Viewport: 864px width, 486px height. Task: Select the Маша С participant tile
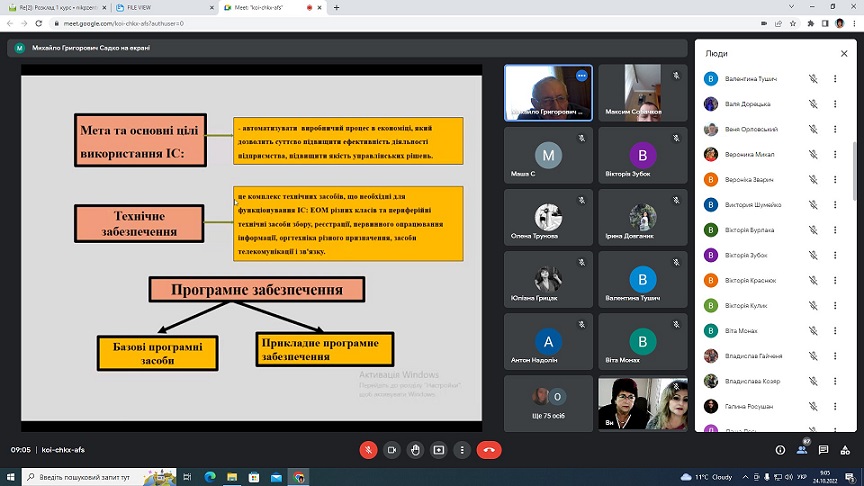click(548, 155)
